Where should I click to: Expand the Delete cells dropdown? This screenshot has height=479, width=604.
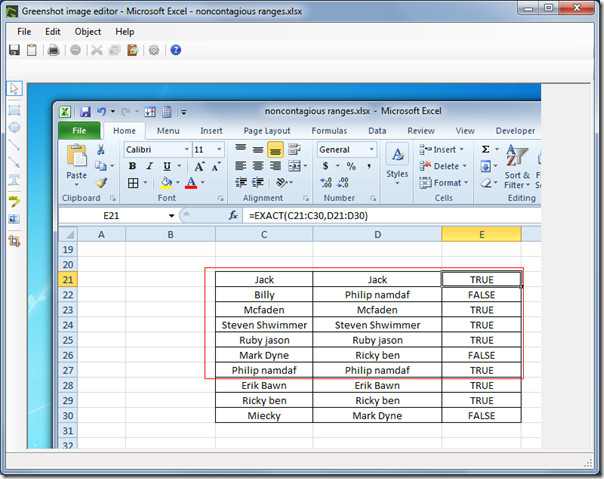point(465,166)
